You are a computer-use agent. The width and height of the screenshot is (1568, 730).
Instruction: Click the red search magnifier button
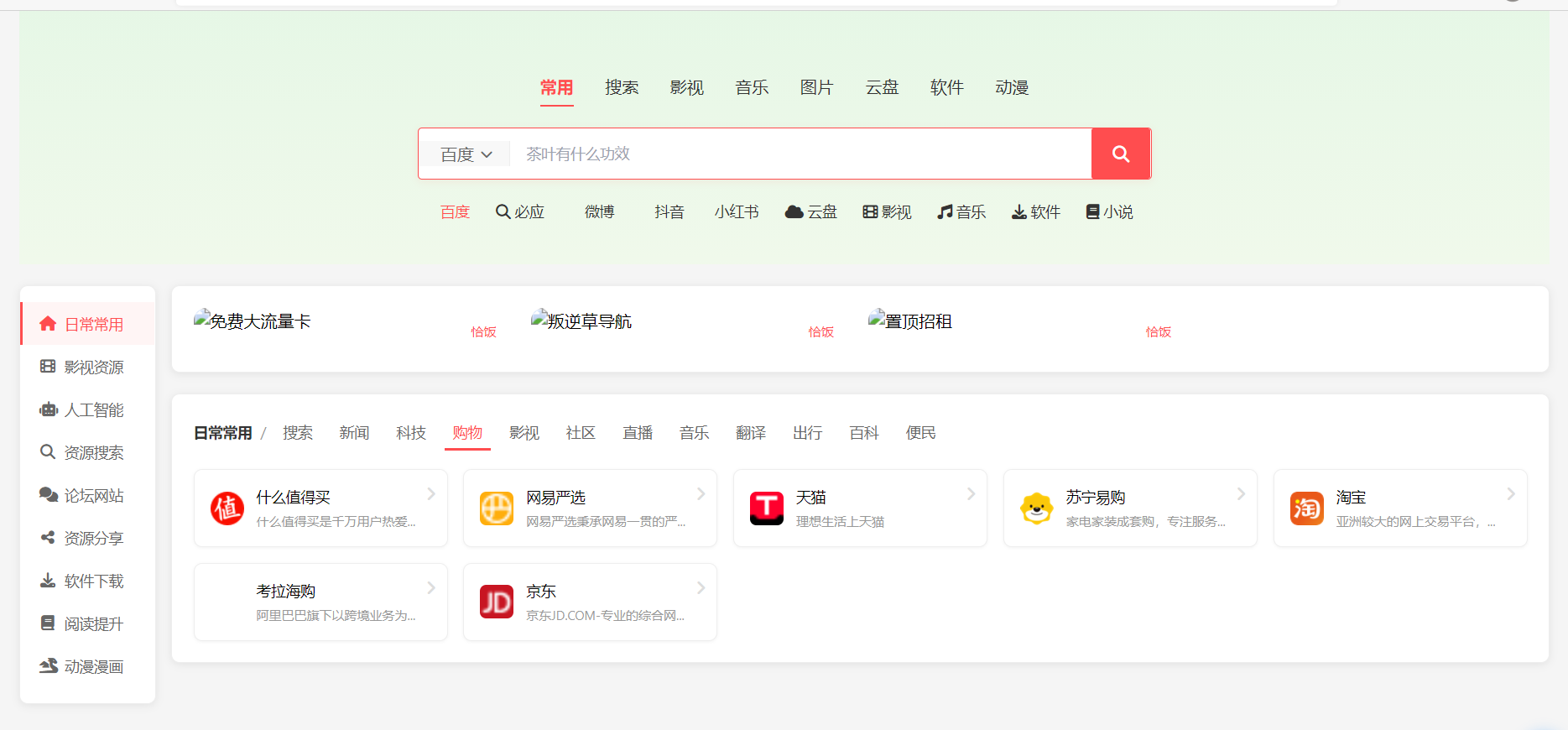click(1121, 154)
